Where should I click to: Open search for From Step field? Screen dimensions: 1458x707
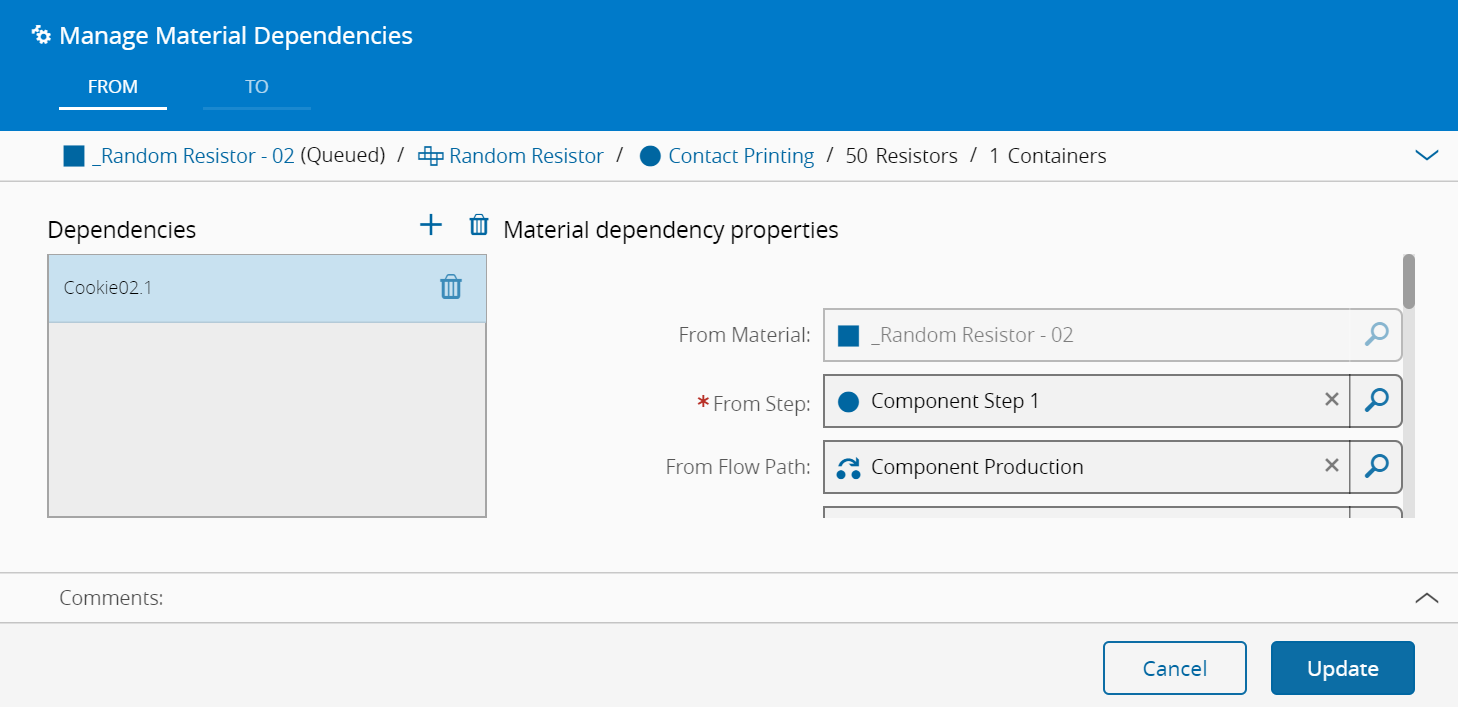(1376, 401)
